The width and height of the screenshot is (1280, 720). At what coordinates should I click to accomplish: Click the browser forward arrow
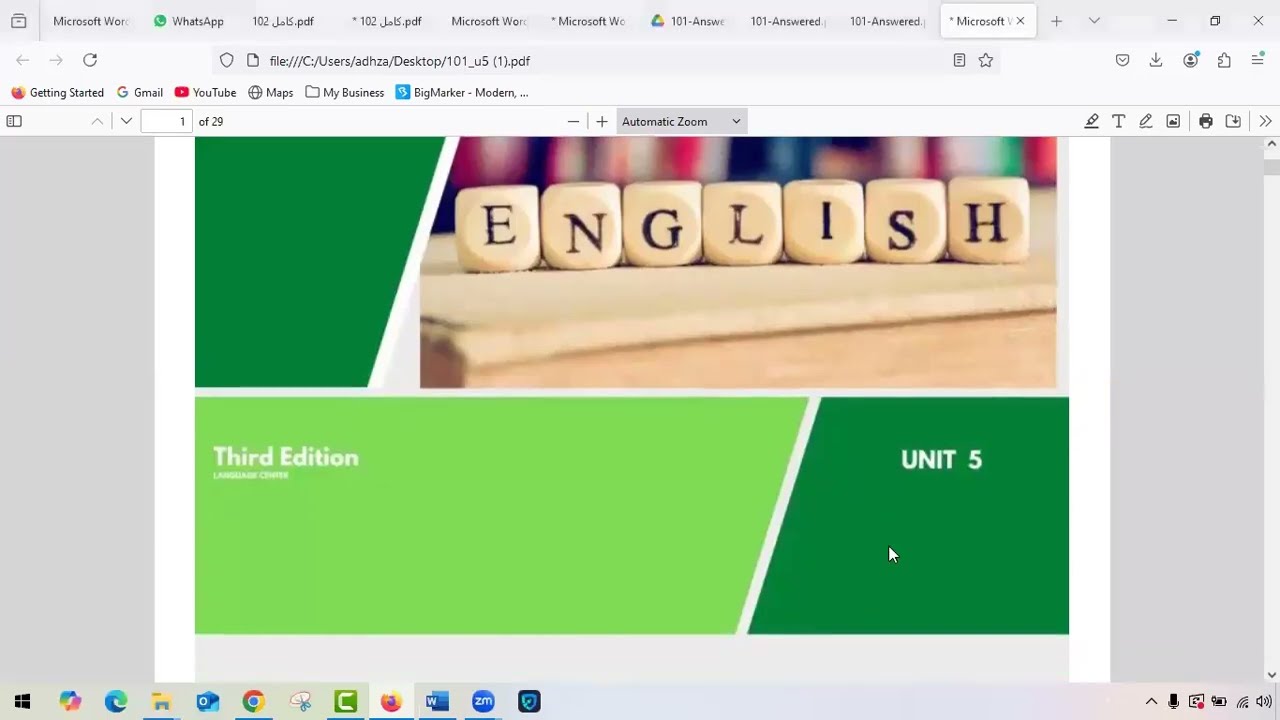click(x=56, y=60)
